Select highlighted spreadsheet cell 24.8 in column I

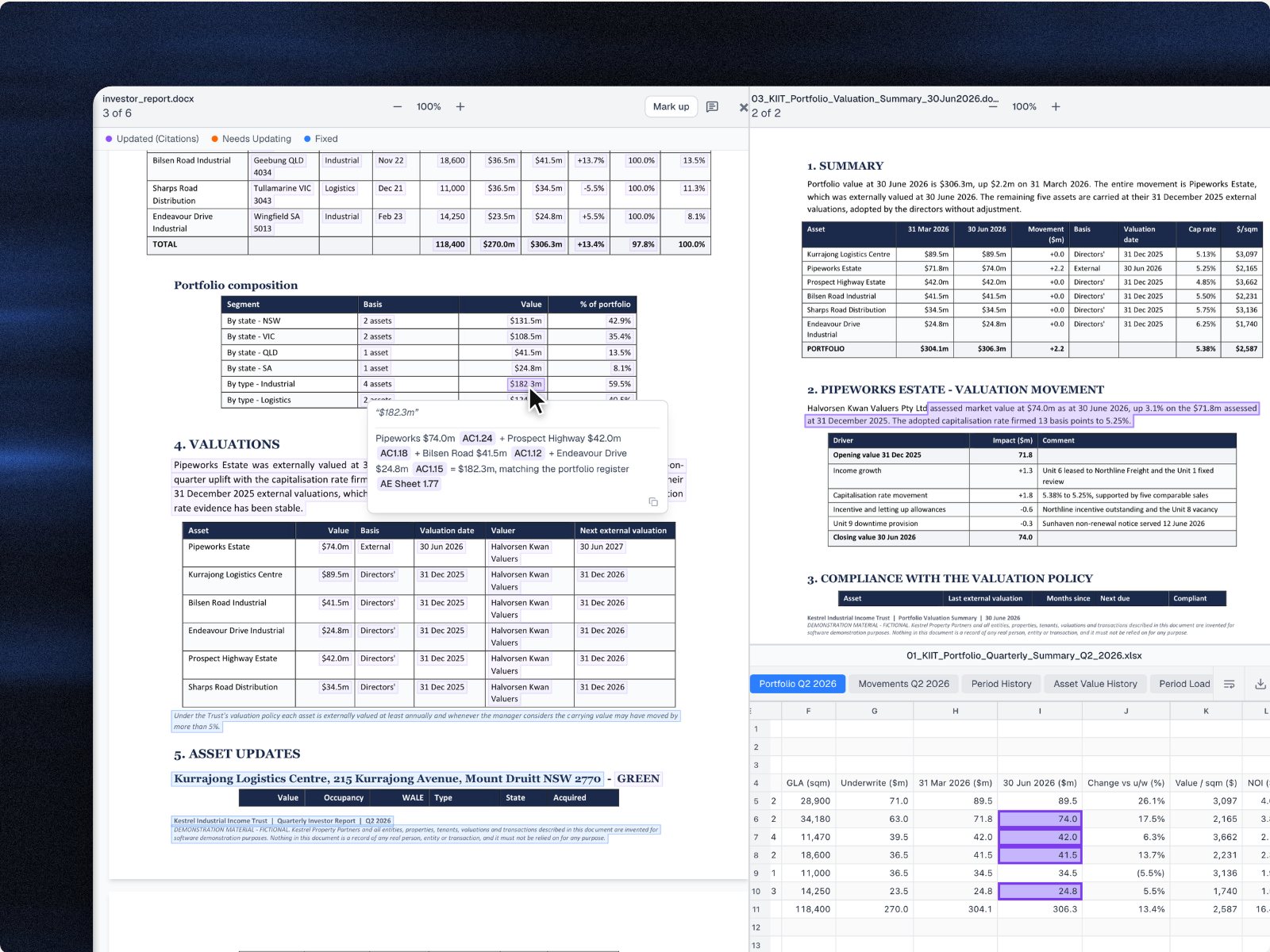pyautogui.click(x=1040, y=891)
